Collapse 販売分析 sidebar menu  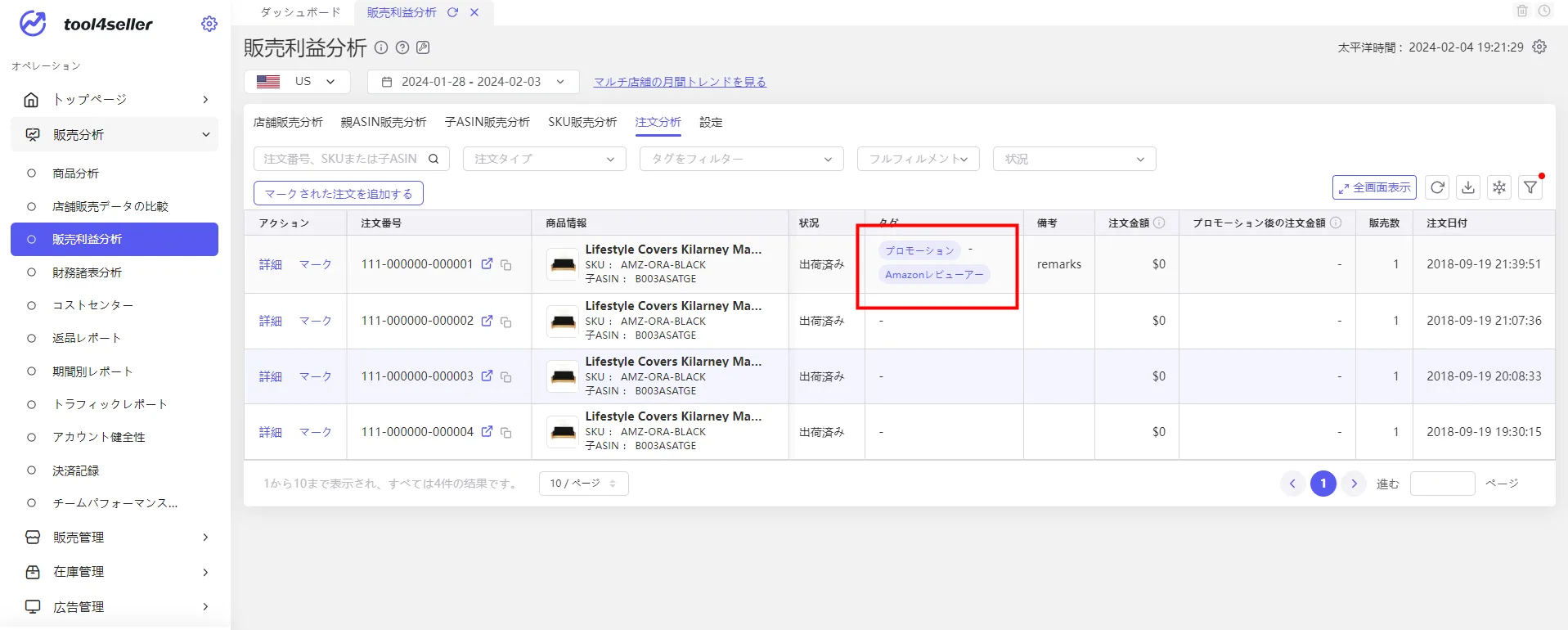click(x=115, y=134)
